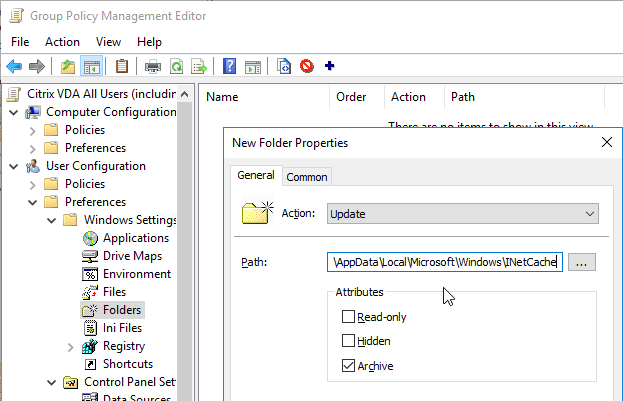
Task: Click the Back arrow toolbar button
Action: point(14,66)
